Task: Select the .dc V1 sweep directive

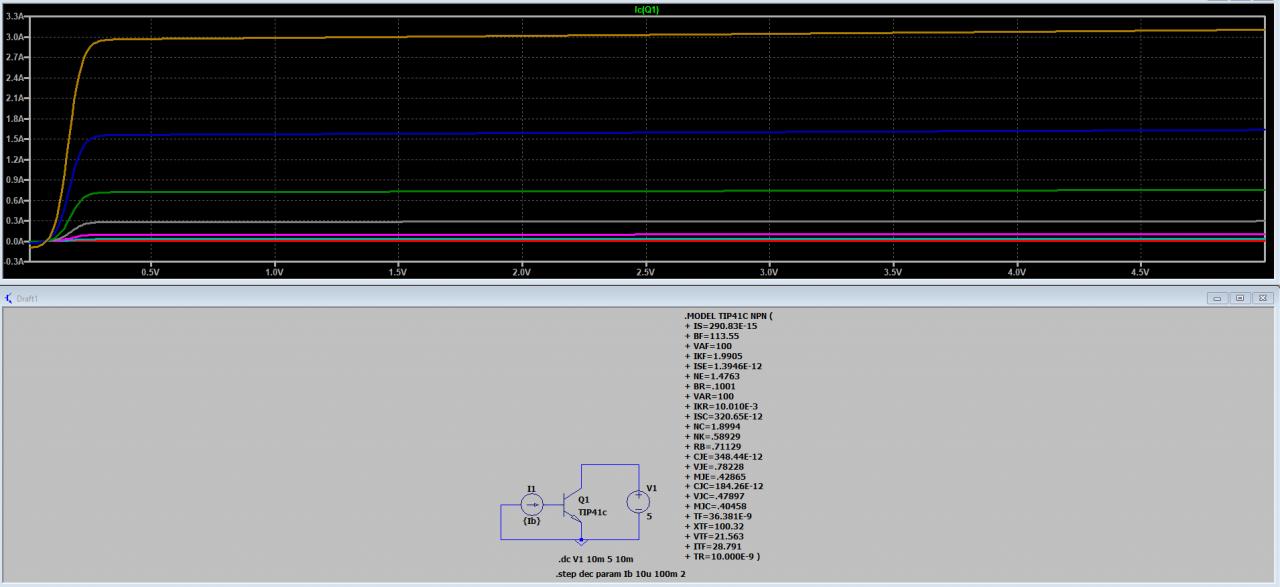Action: point(596,558)
